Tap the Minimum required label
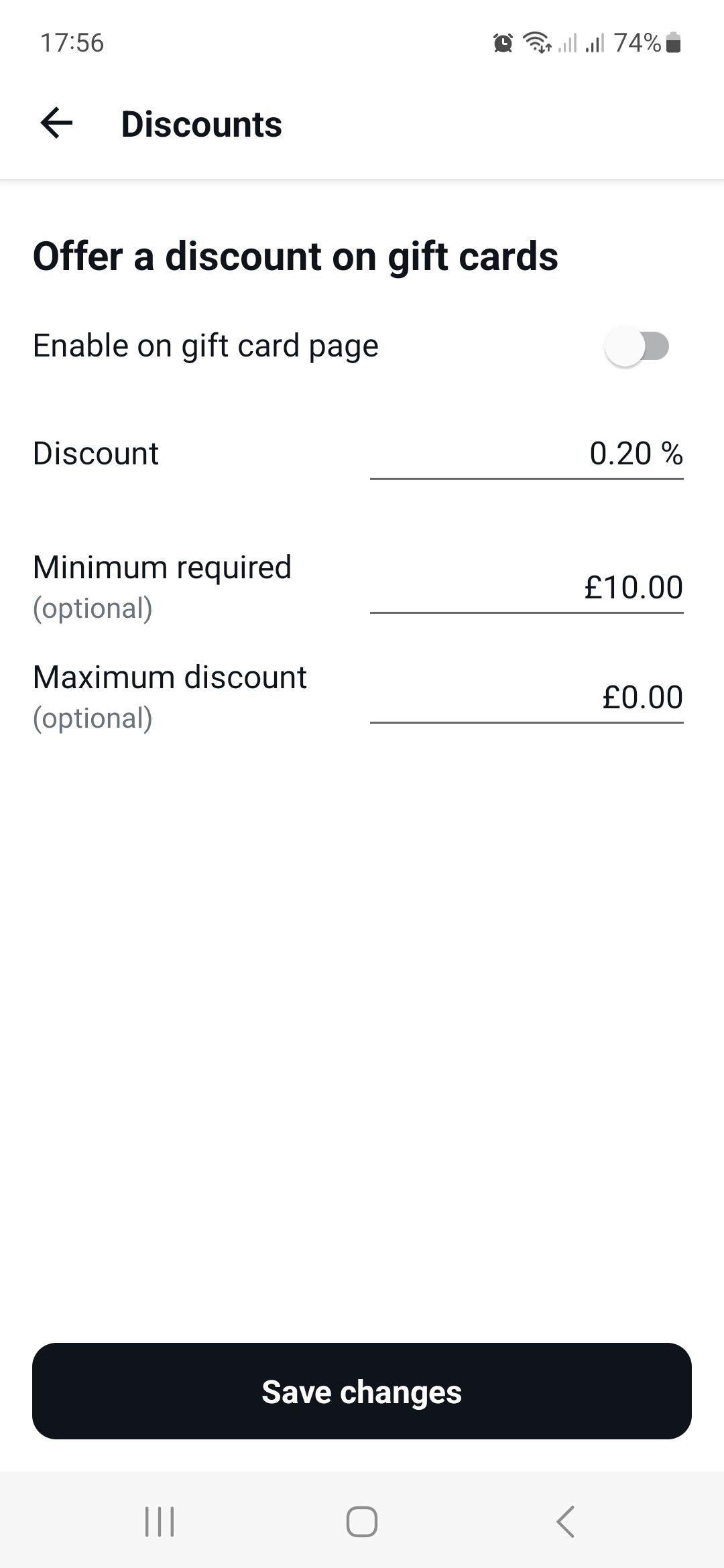This screenshot has height=1568, width=724. pyautogui.click(x=162, y=568)
